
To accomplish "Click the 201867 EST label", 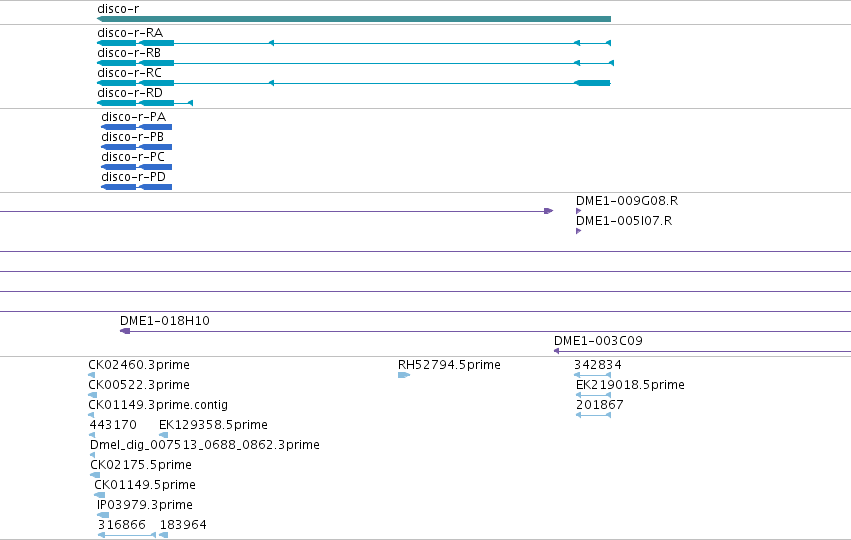I will pos(600,405).
